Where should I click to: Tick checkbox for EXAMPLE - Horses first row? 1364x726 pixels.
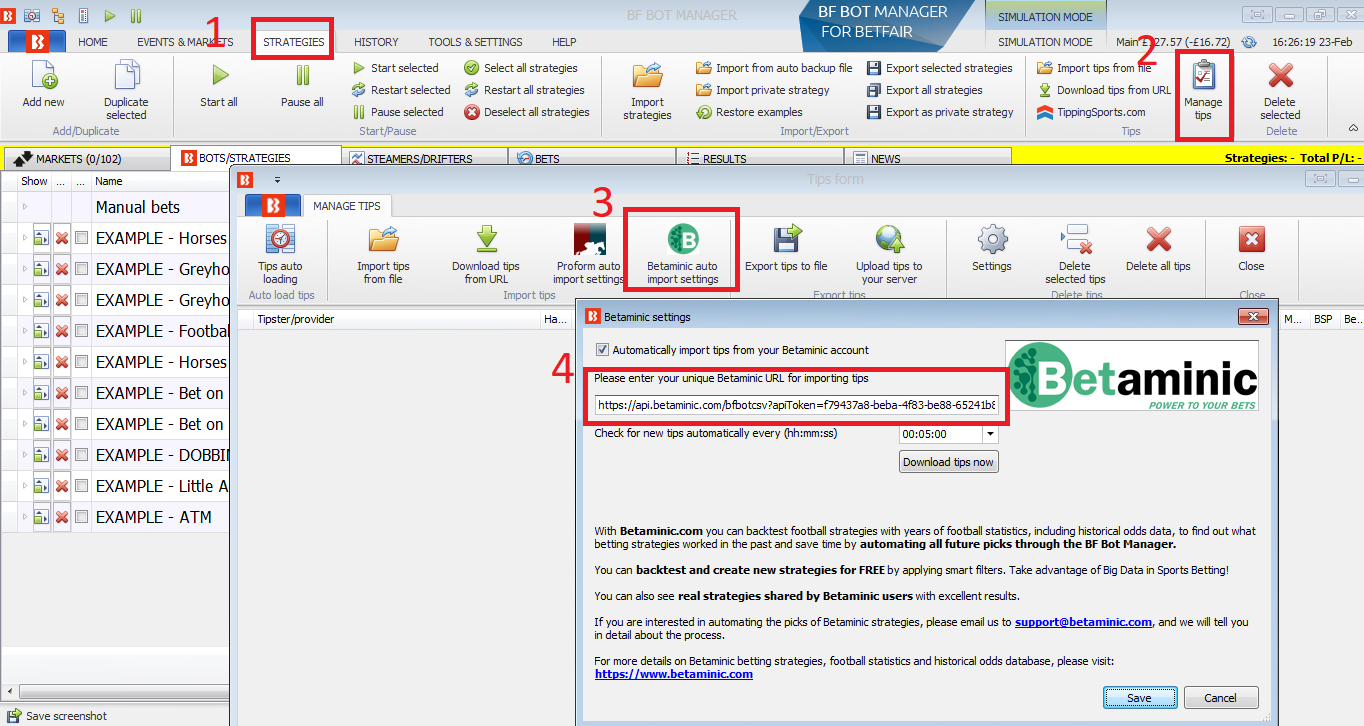tap(82, 238)
